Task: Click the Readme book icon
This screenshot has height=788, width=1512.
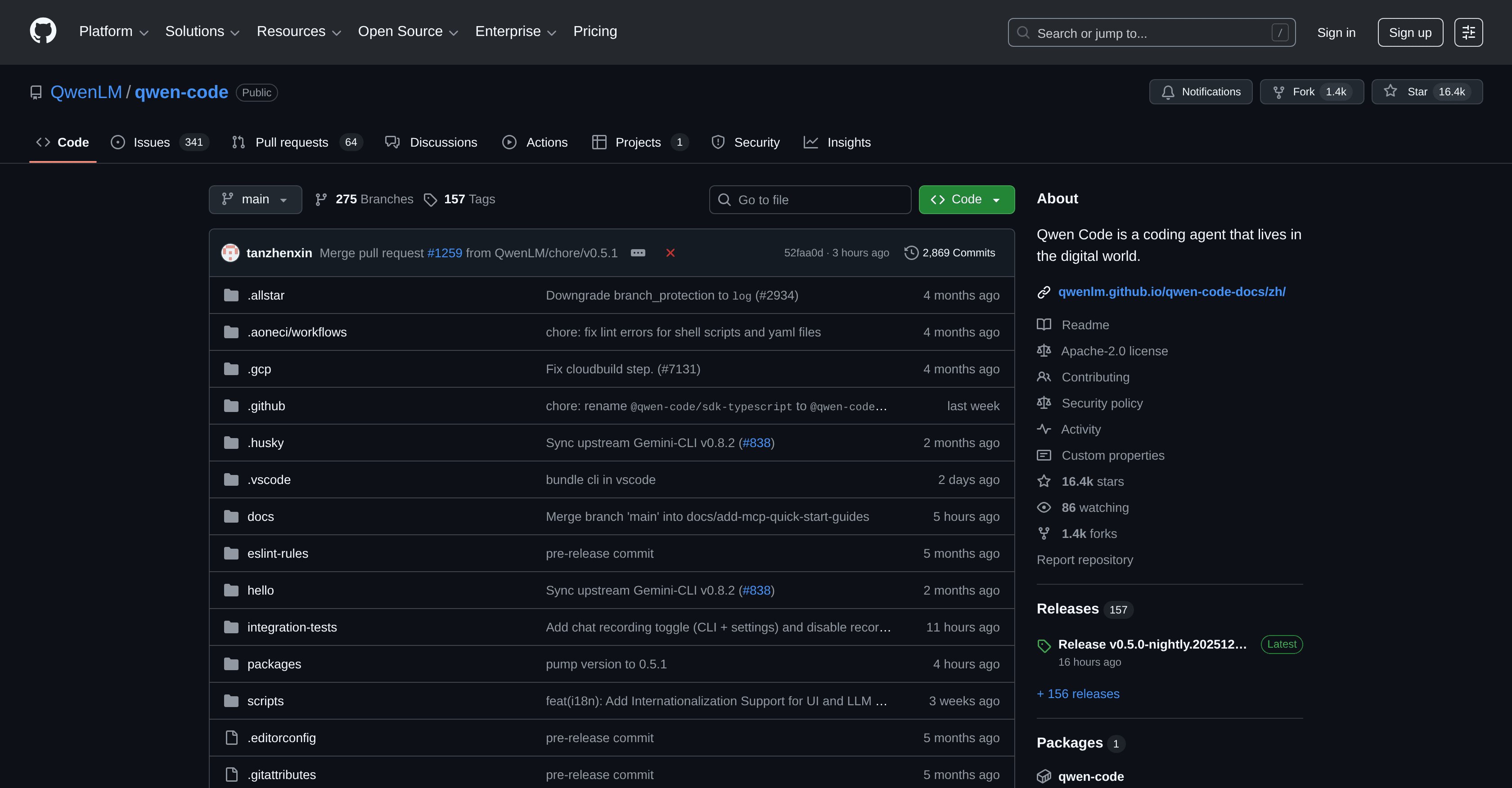Action: tap(1044, 324)
